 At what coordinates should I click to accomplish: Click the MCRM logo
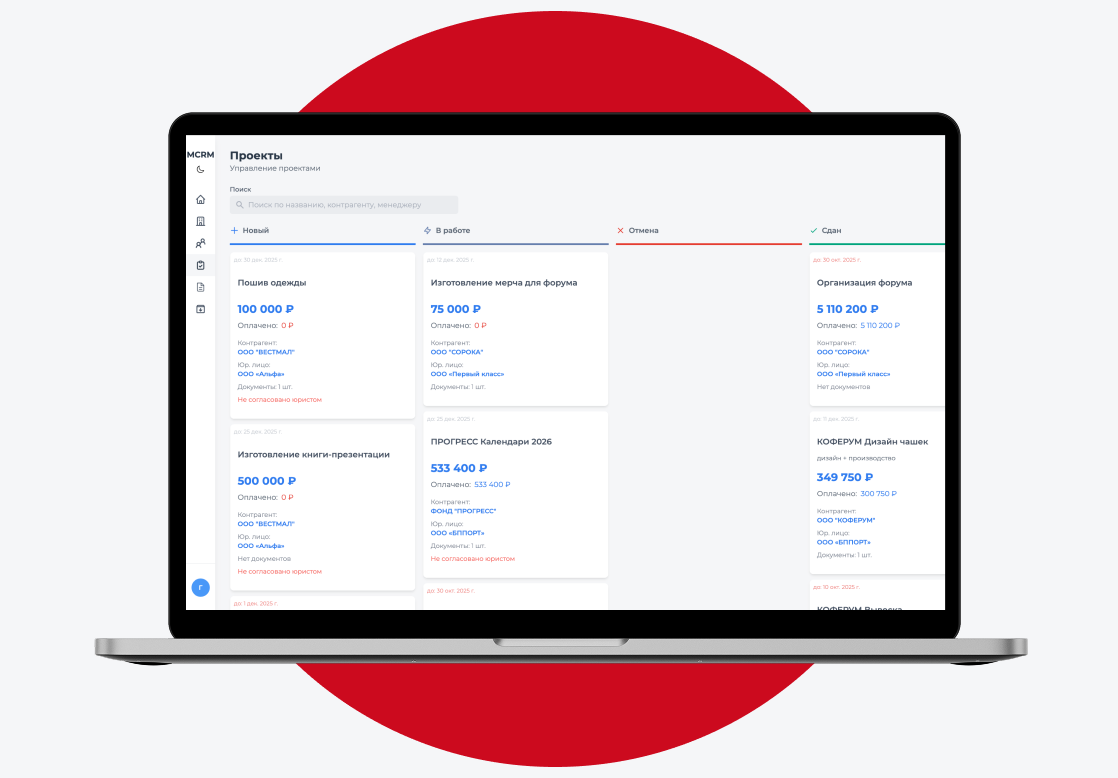point(200,155)
